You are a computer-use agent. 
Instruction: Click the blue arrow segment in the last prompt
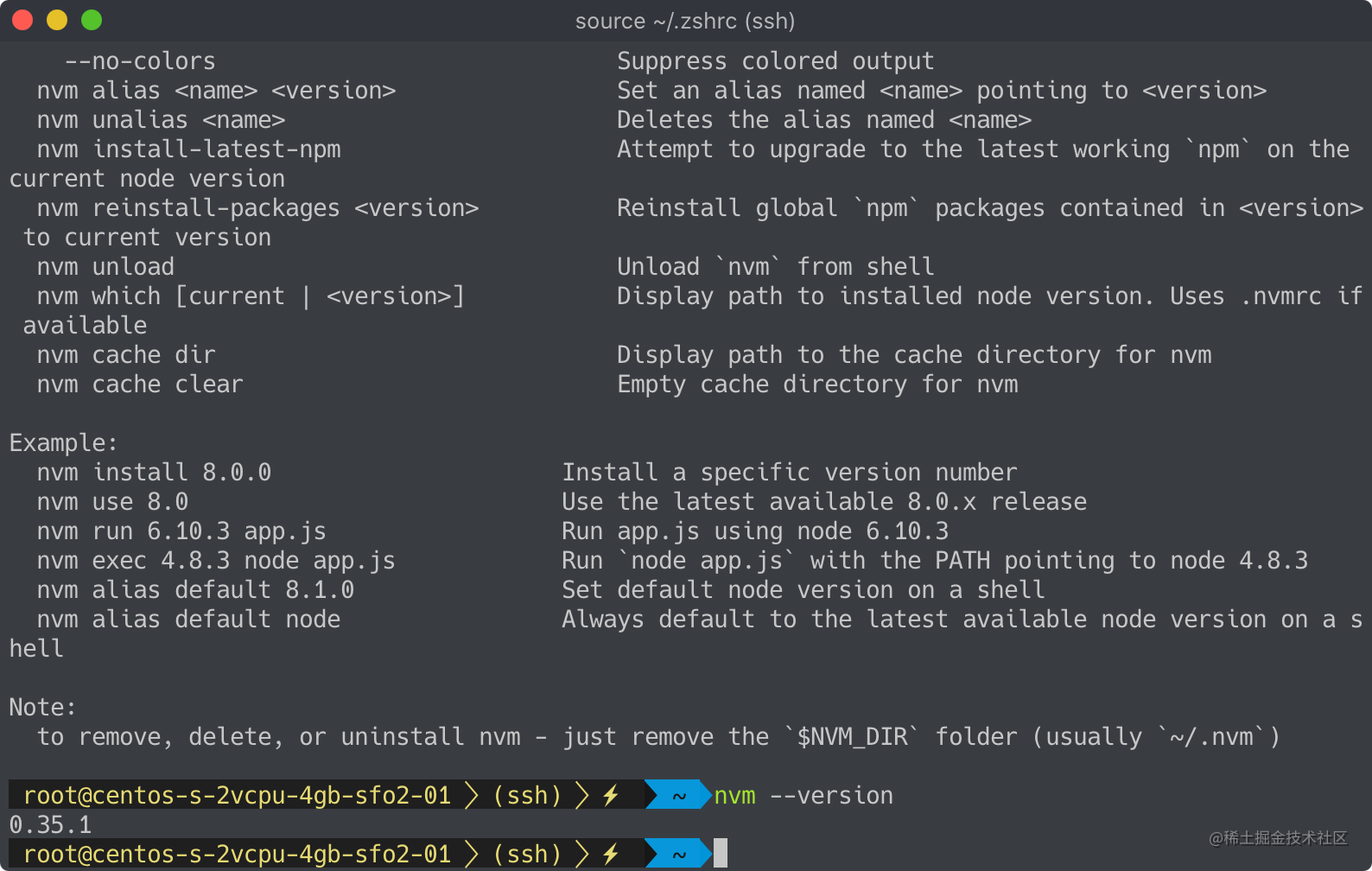coord(678,854)
